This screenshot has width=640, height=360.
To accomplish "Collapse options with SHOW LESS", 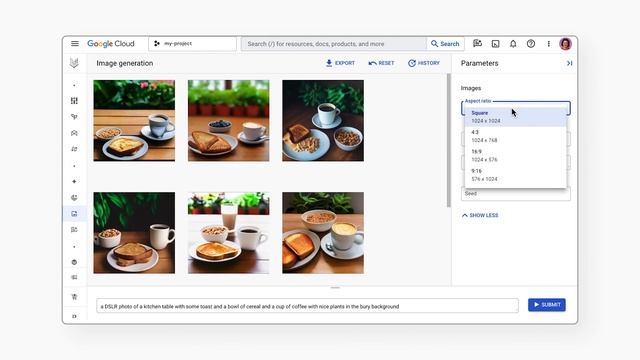I will click(x=480, y=215).
